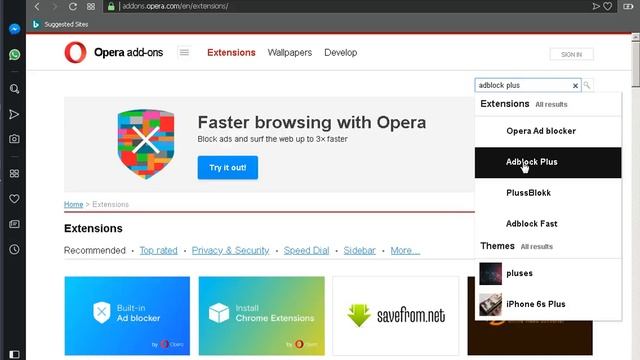Viewport: 640px width, 360px height.
Task: Open History clock icon in sidebar
Action: (x=14, y=249)
